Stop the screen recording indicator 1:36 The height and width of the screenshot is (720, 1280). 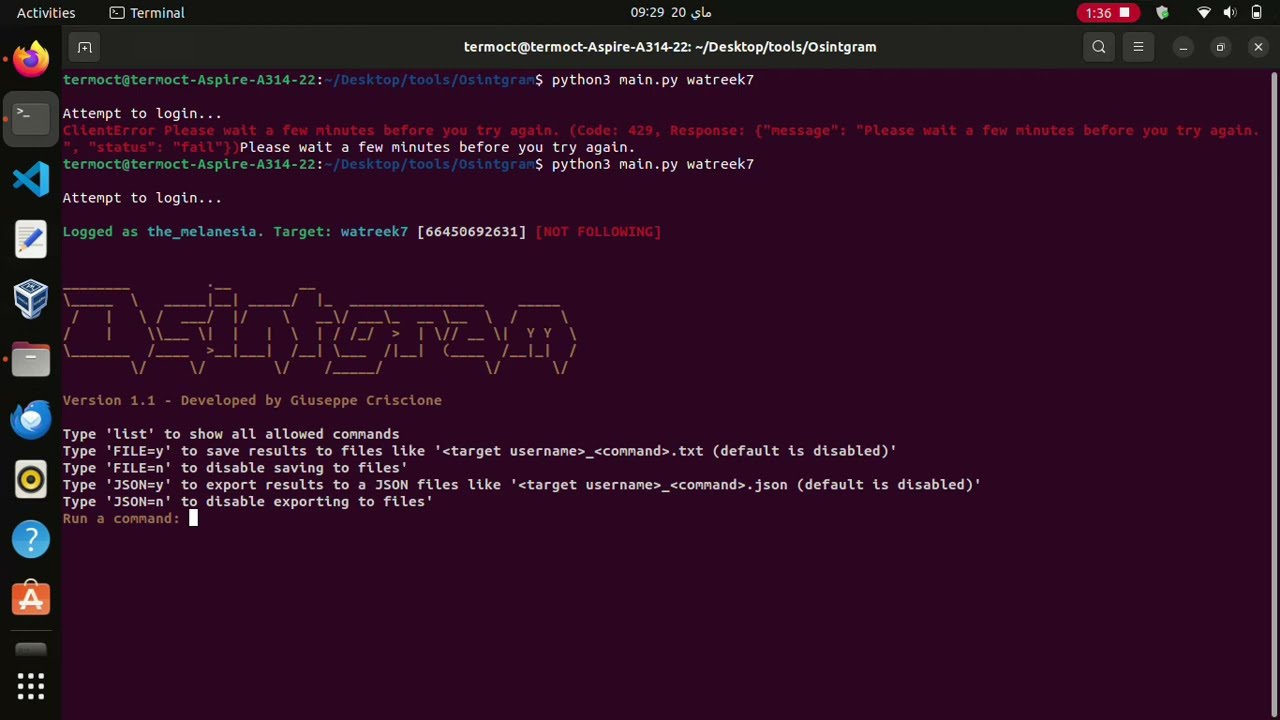coord(1108,13)
